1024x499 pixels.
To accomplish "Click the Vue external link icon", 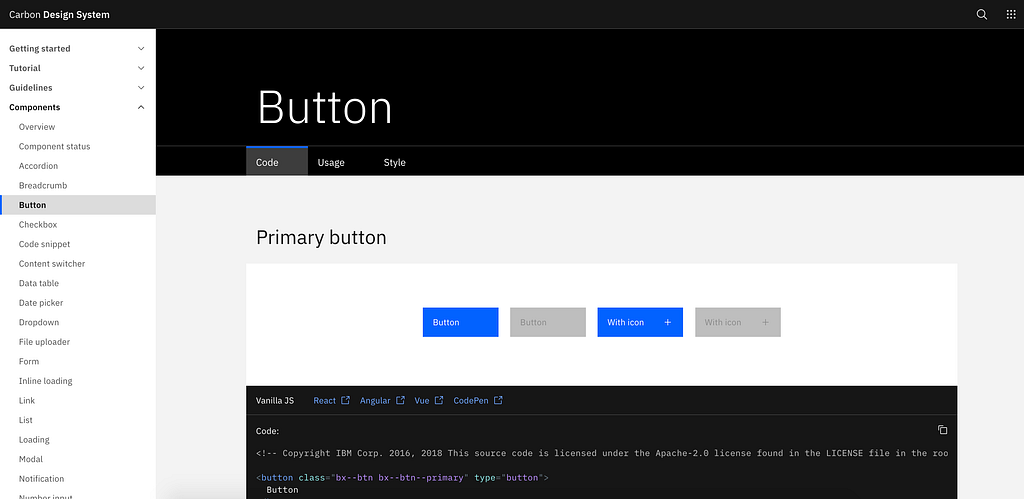I will tap(439, 400).
